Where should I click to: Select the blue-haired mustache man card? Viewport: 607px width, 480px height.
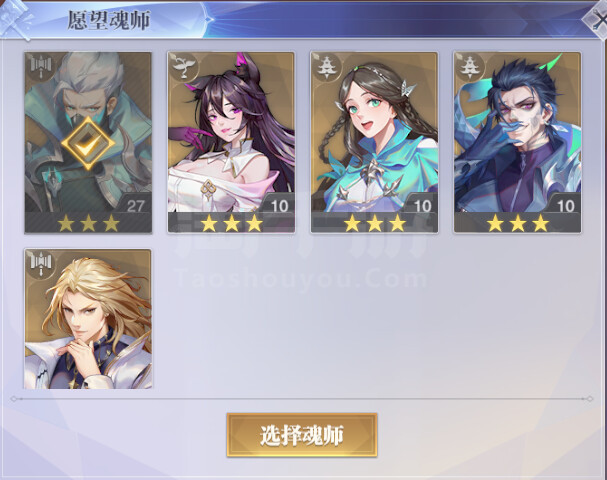point(518,142)
